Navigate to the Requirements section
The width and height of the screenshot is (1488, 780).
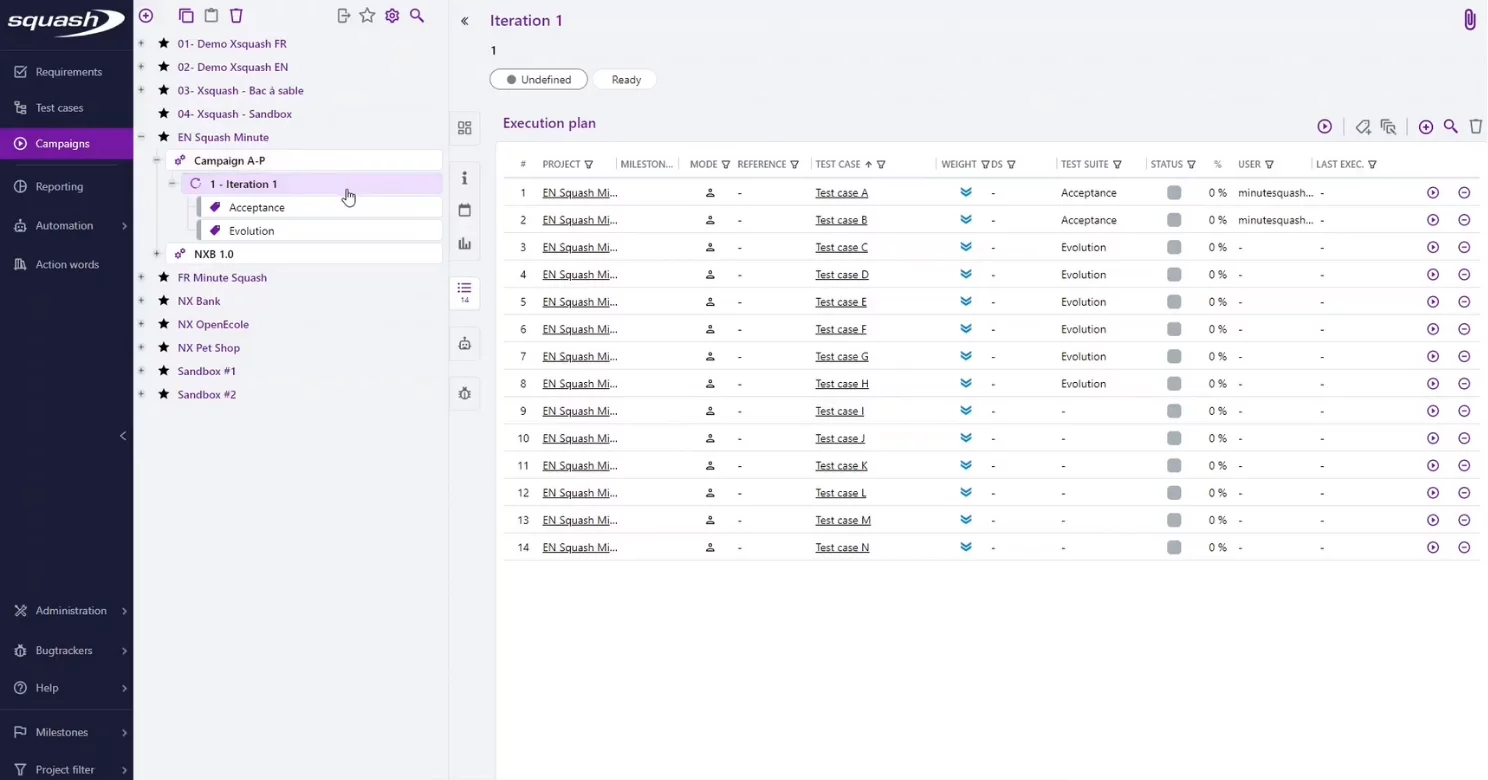[x=66, y=71]
